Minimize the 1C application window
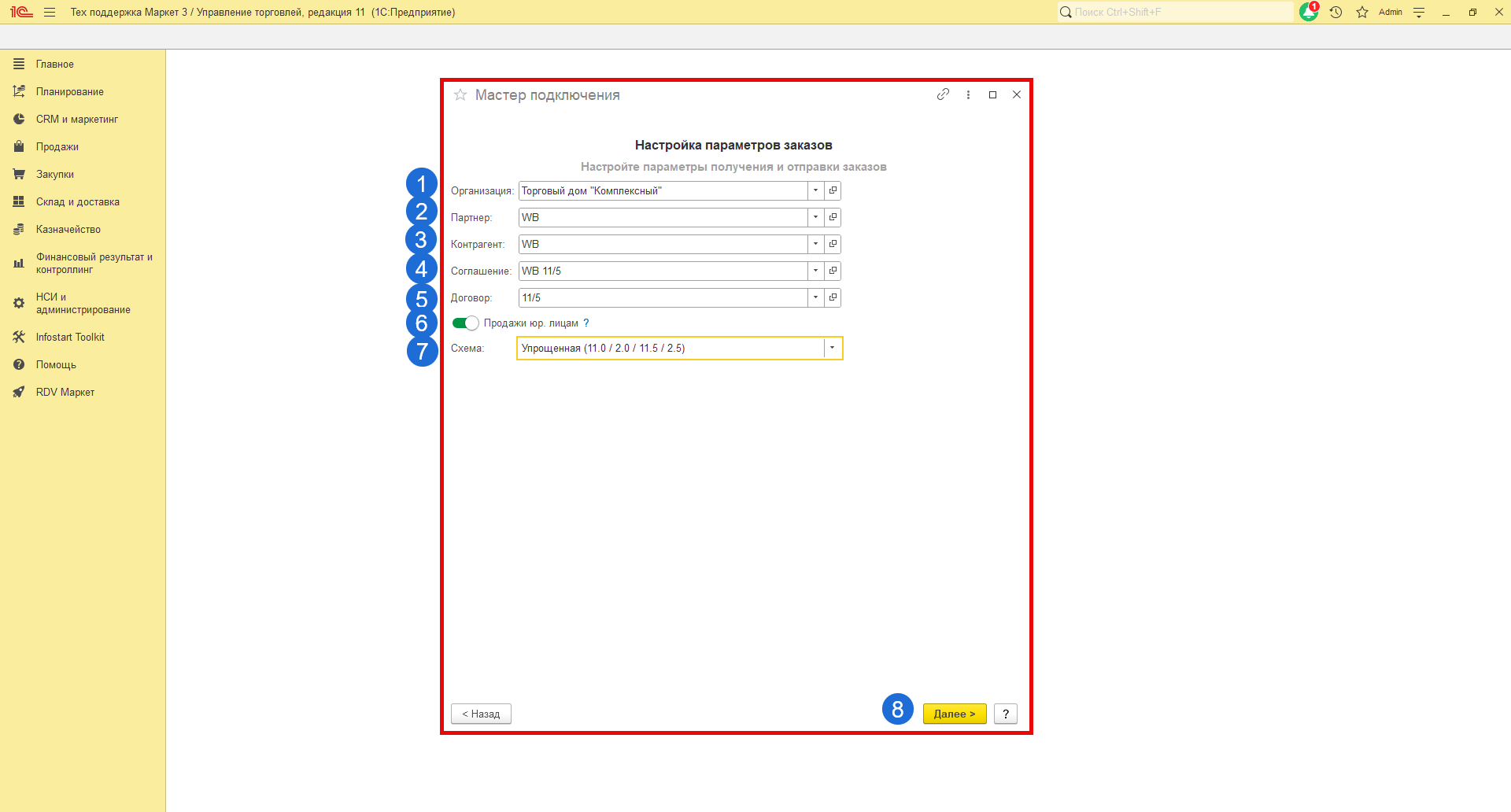Viewport: 1511px width, 812px height. [1446, 12]
